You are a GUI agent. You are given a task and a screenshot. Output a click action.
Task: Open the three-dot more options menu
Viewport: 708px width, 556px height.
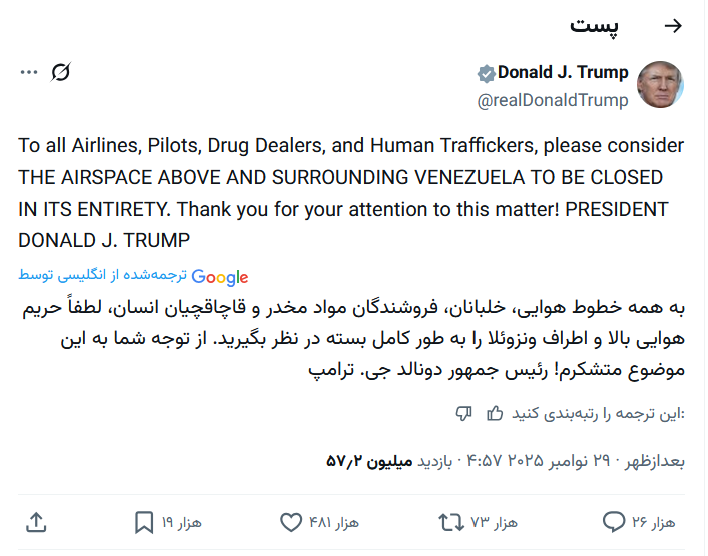(x=28, y=72)
